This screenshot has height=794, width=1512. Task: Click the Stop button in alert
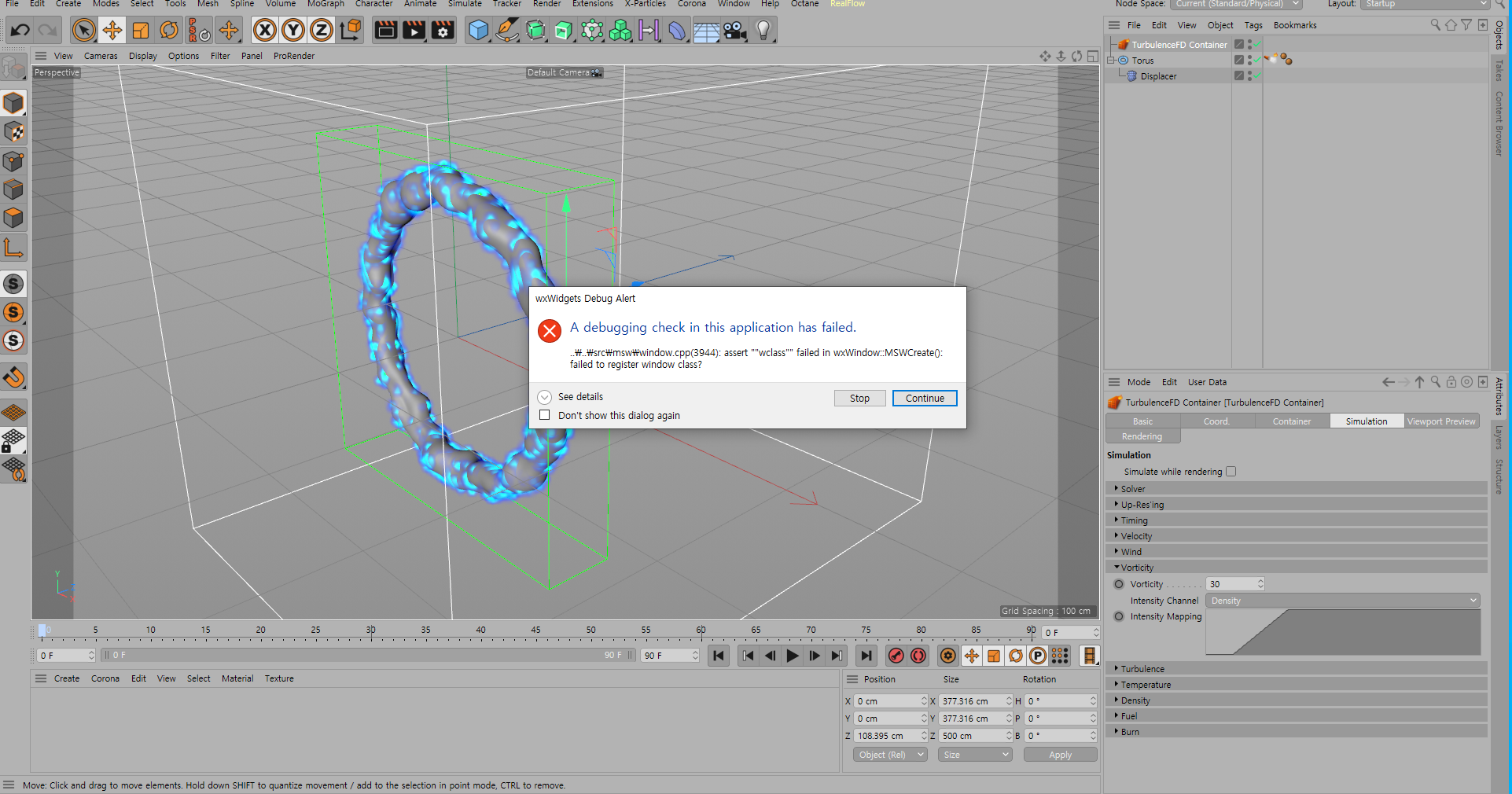coord(859,399)
